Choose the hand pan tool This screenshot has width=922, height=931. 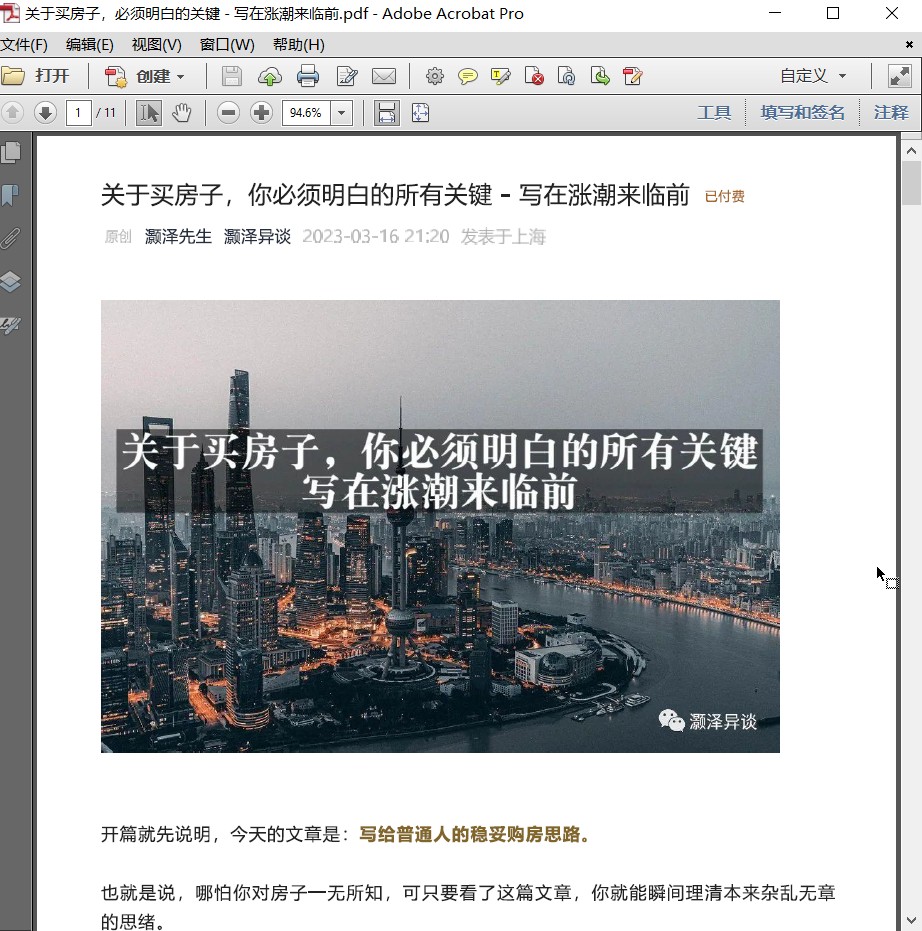182,113
